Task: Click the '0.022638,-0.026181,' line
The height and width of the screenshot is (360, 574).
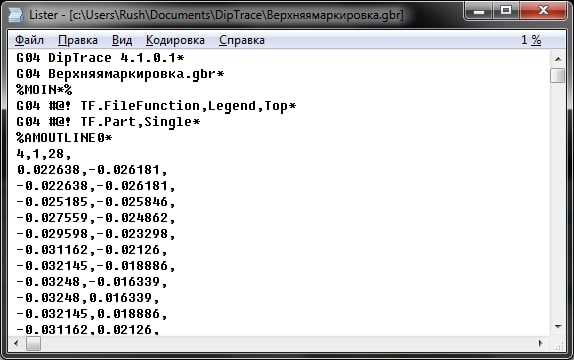Action: click(92, 170)
